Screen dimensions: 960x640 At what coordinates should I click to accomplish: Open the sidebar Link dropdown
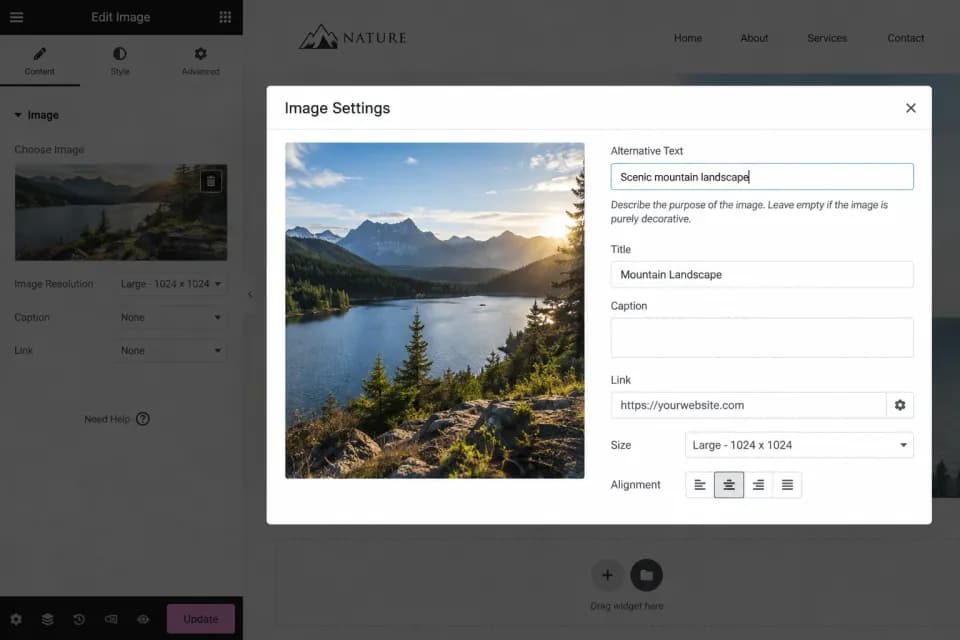point(171,350)
